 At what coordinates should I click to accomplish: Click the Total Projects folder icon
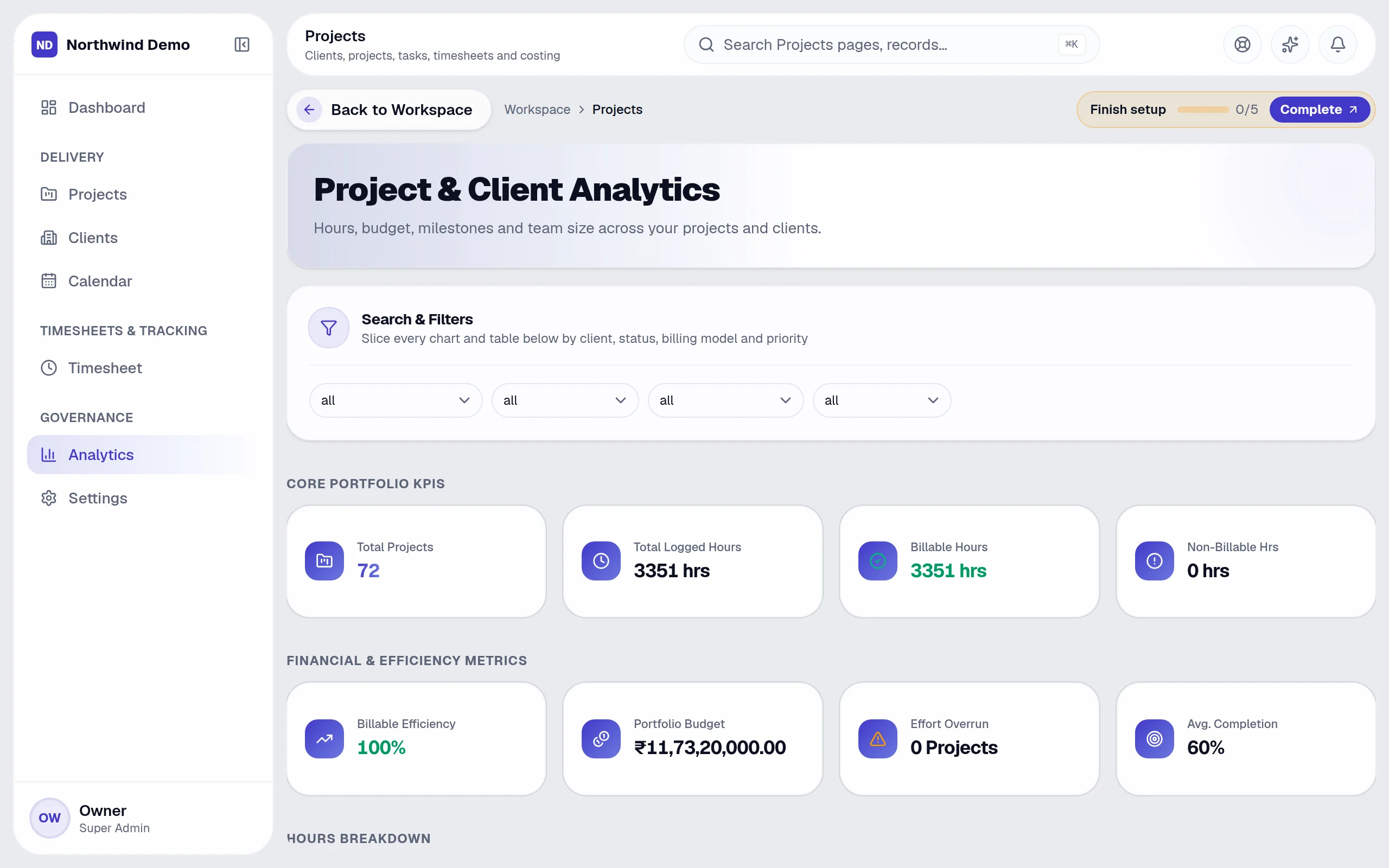point(324,561)
